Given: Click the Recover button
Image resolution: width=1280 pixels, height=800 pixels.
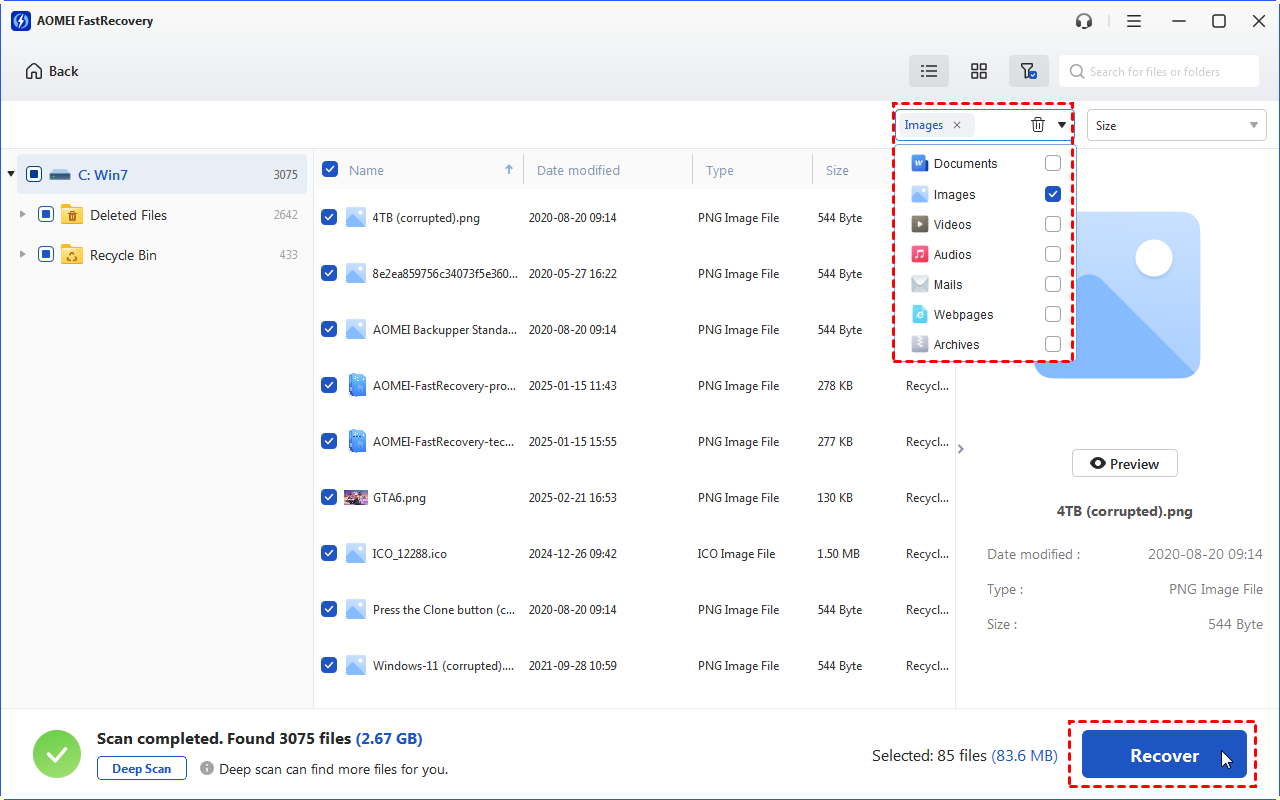Looking at the screenshot, I should click(1164, 756).
